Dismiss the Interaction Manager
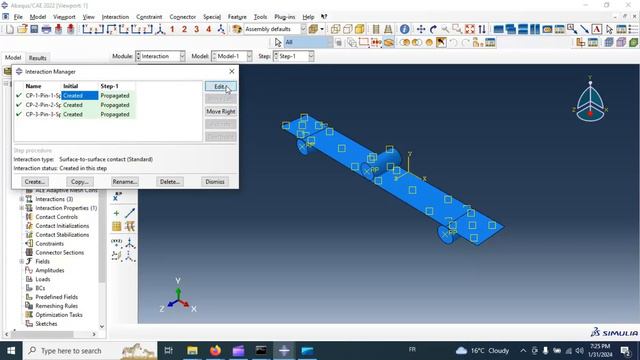The height and width of the screenshot is (360, 640). [215, 182]
